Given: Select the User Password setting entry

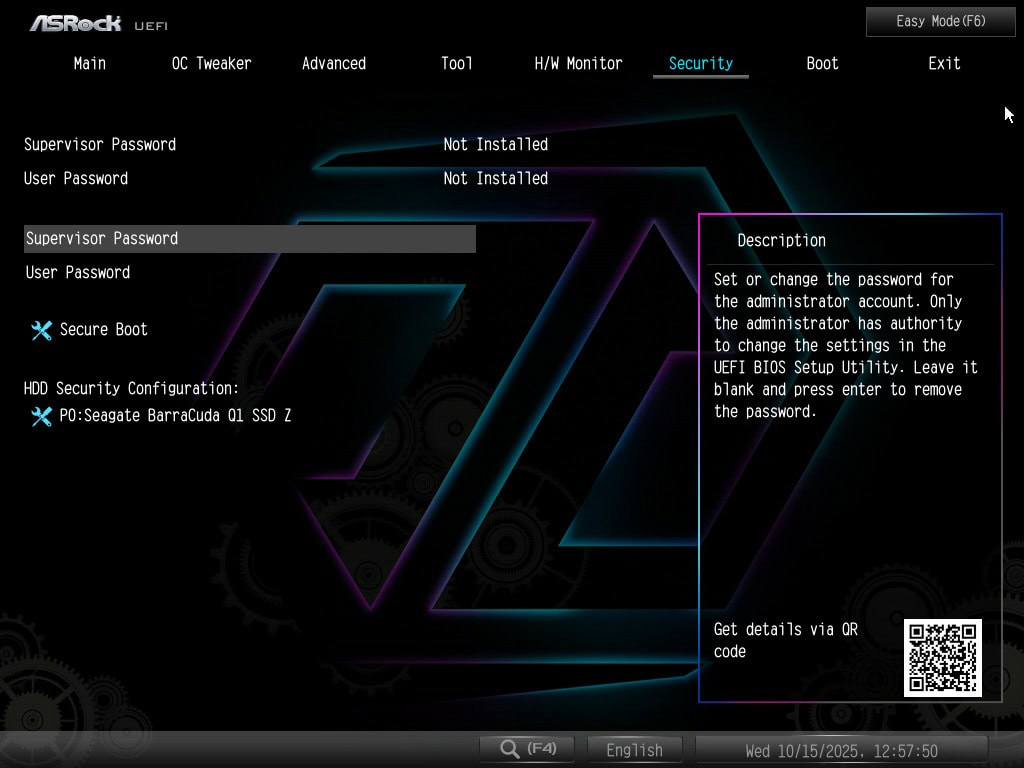Looking at the screenshot, I should [x=78, y=272].
